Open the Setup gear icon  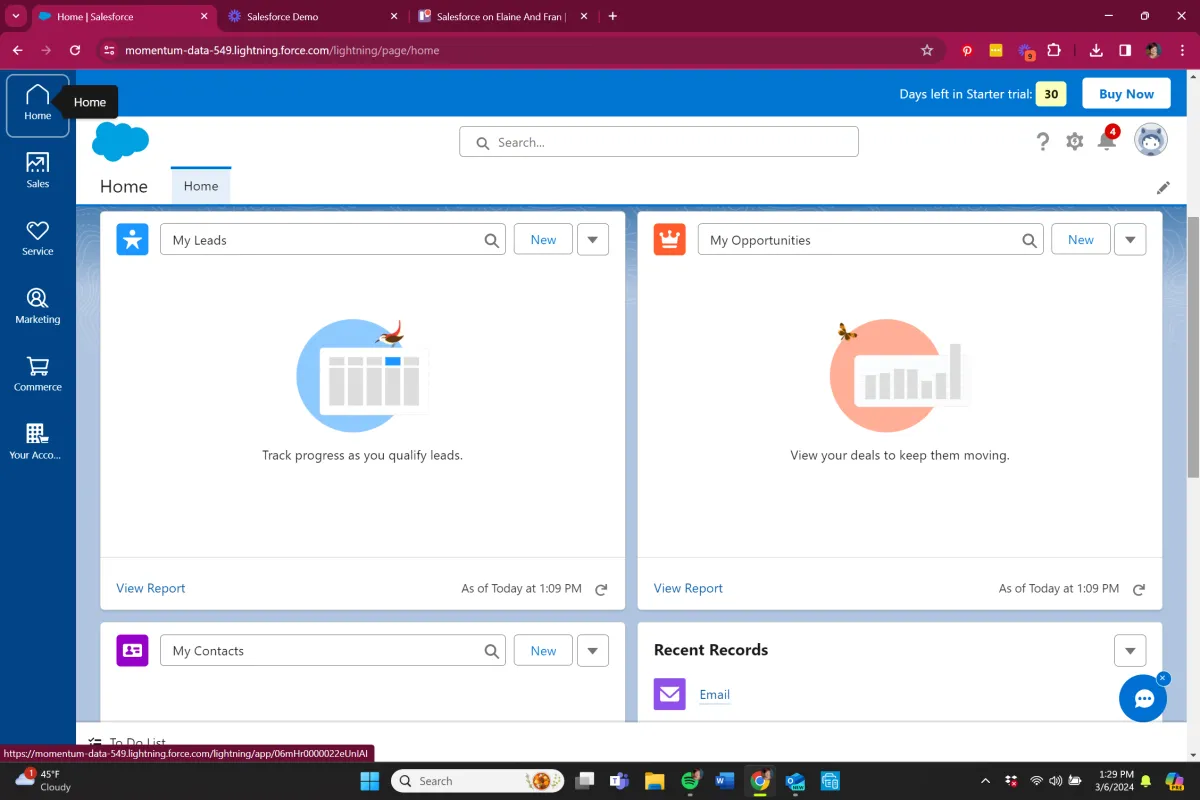pos(1074,142)
